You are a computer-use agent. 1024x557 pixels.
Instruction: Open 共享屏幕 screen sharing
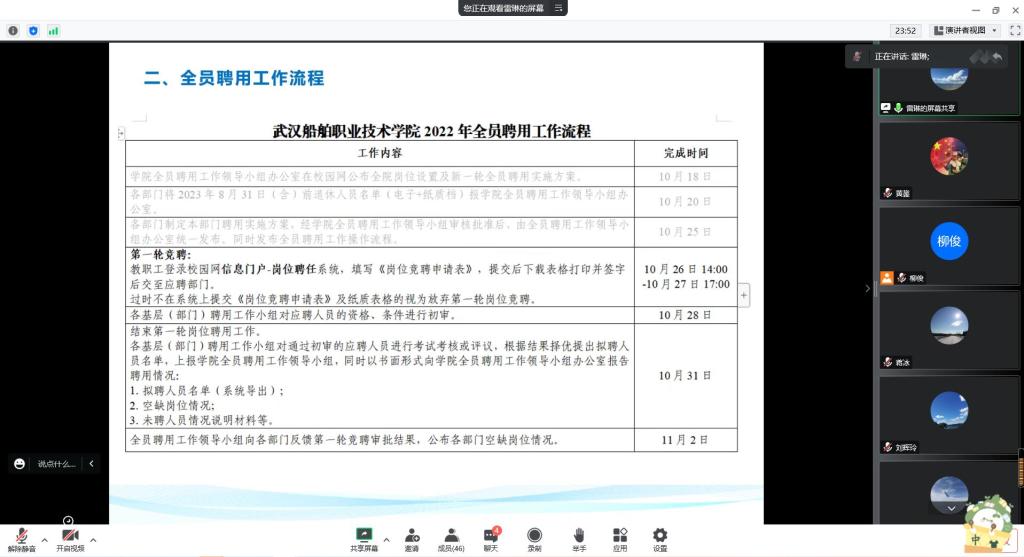(364, 538)
